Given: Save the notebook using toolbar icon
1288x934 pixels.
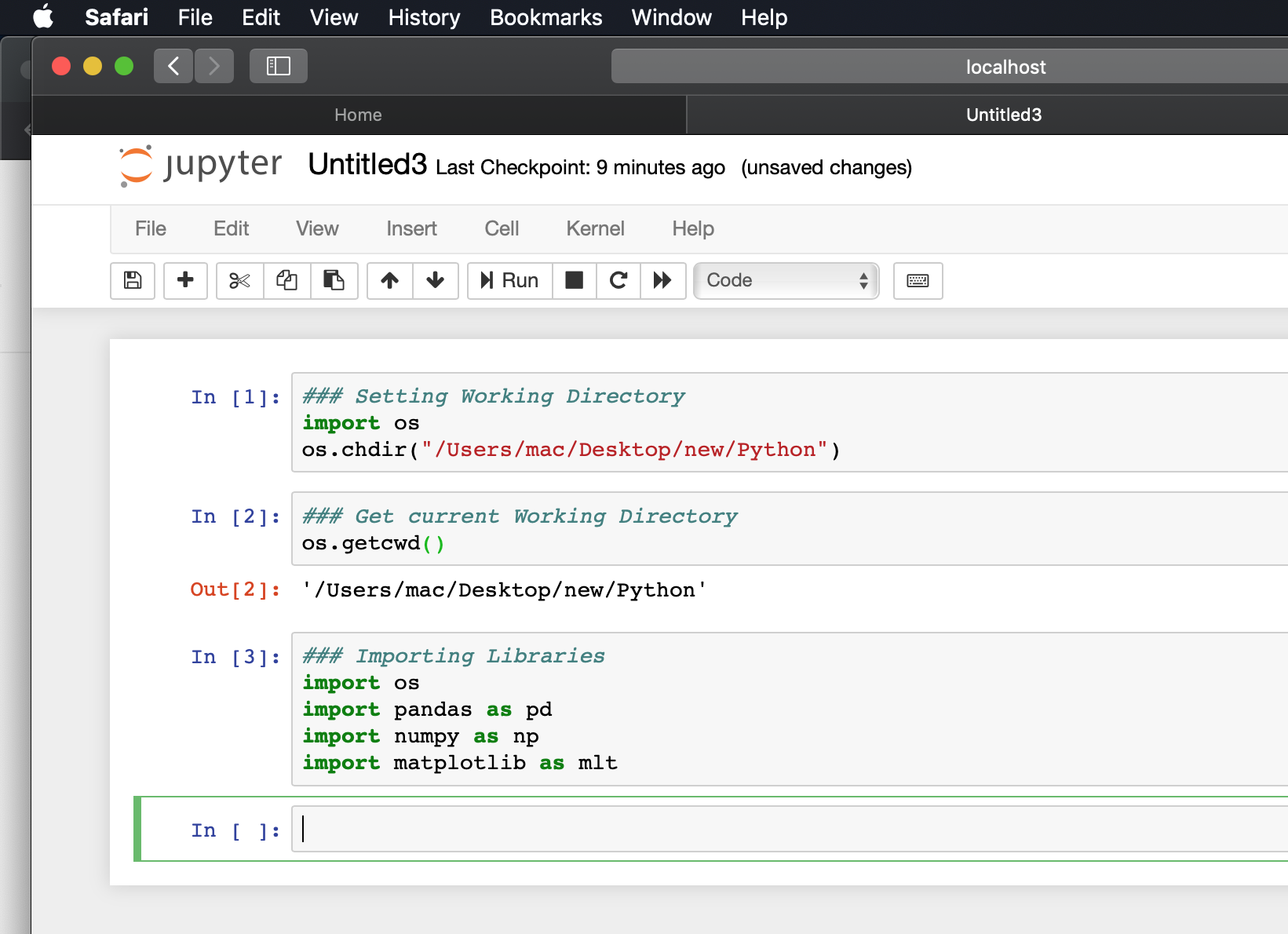Looking at the screenshot, I should click(x=132, y=281).
